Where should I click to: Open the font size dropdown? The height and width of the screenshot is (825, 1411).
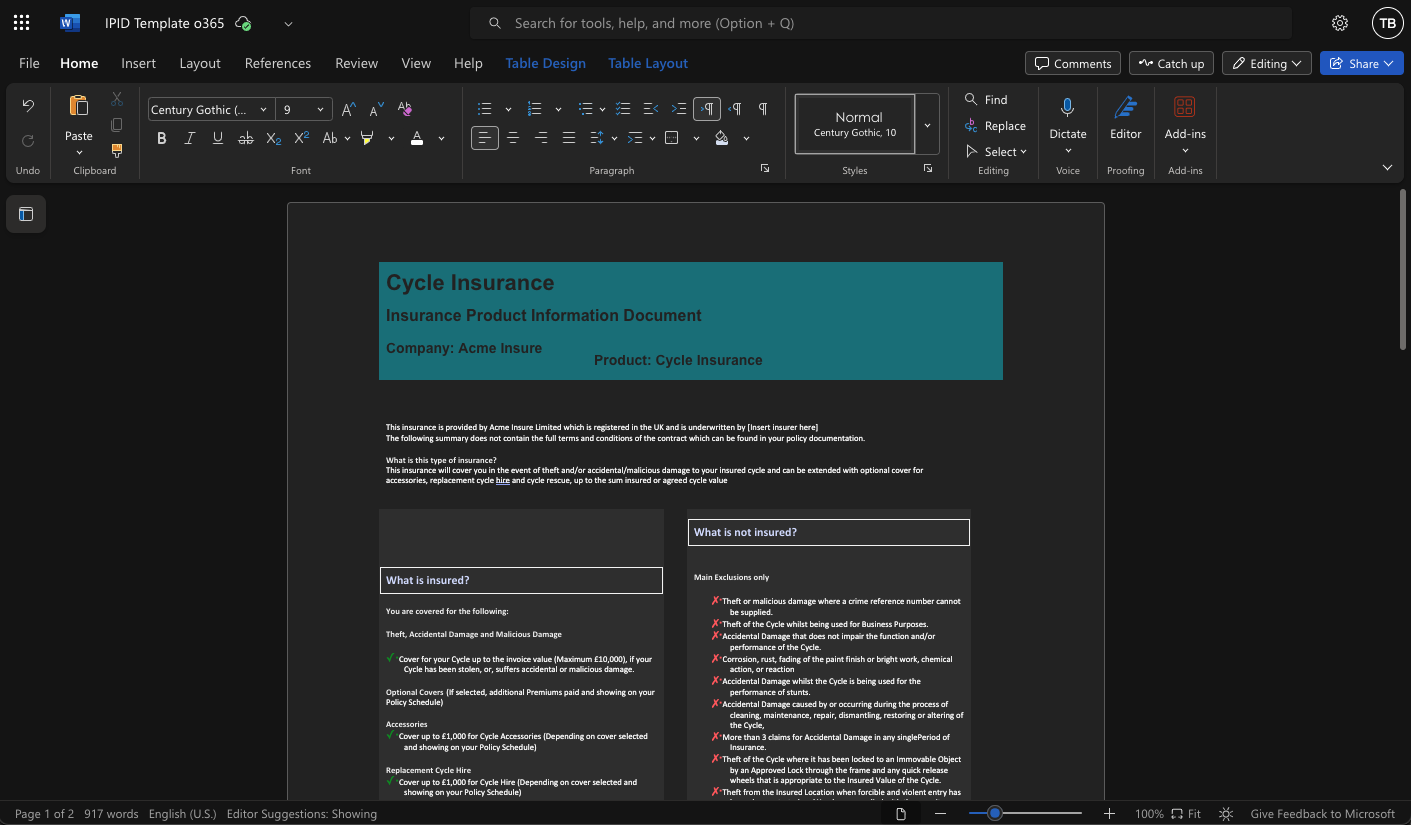[320, 109]
